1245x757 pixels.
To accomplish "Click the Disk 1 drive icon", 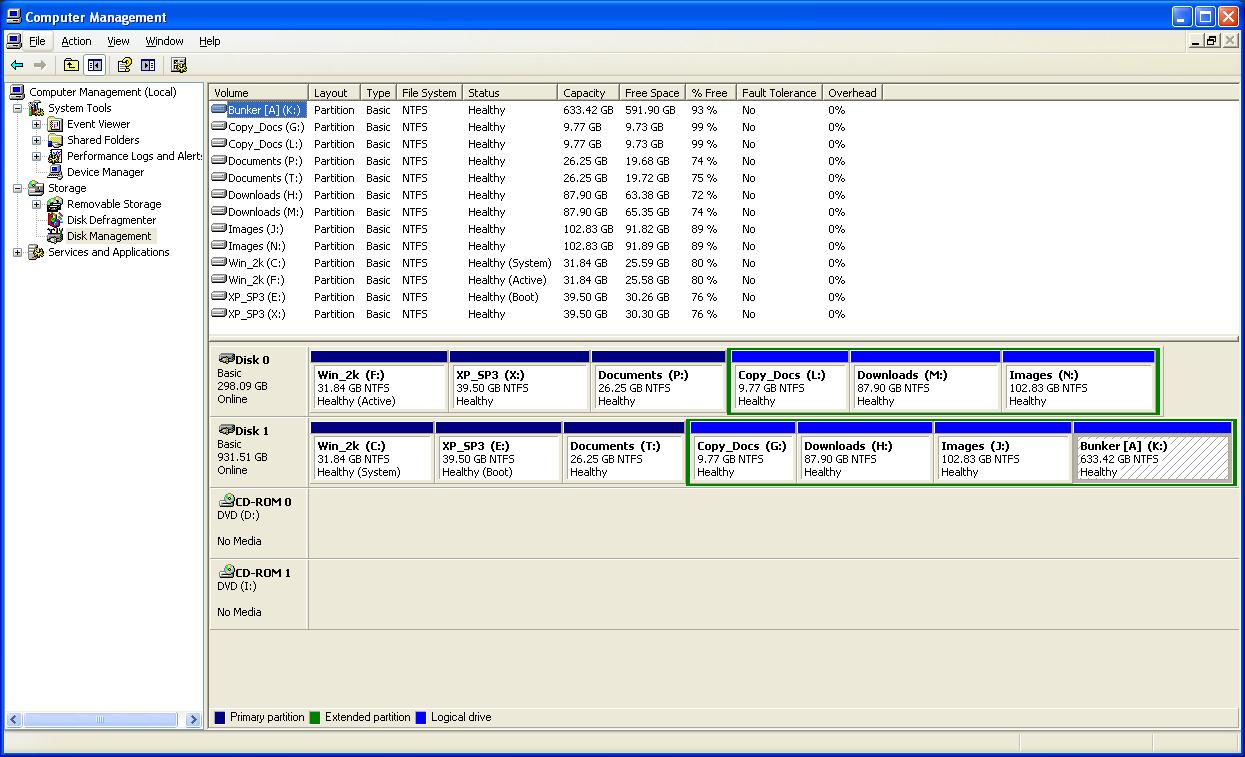I will point(226,430).
